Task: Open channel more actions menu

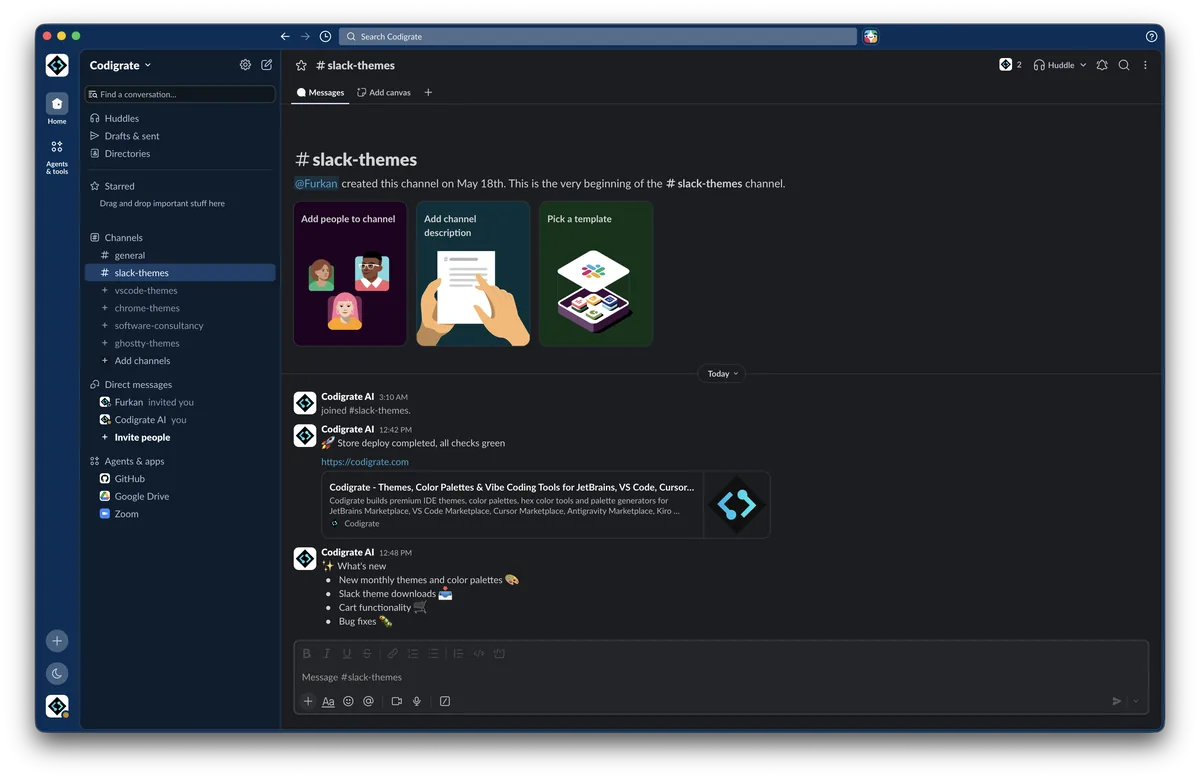Action: [1145, 65]
